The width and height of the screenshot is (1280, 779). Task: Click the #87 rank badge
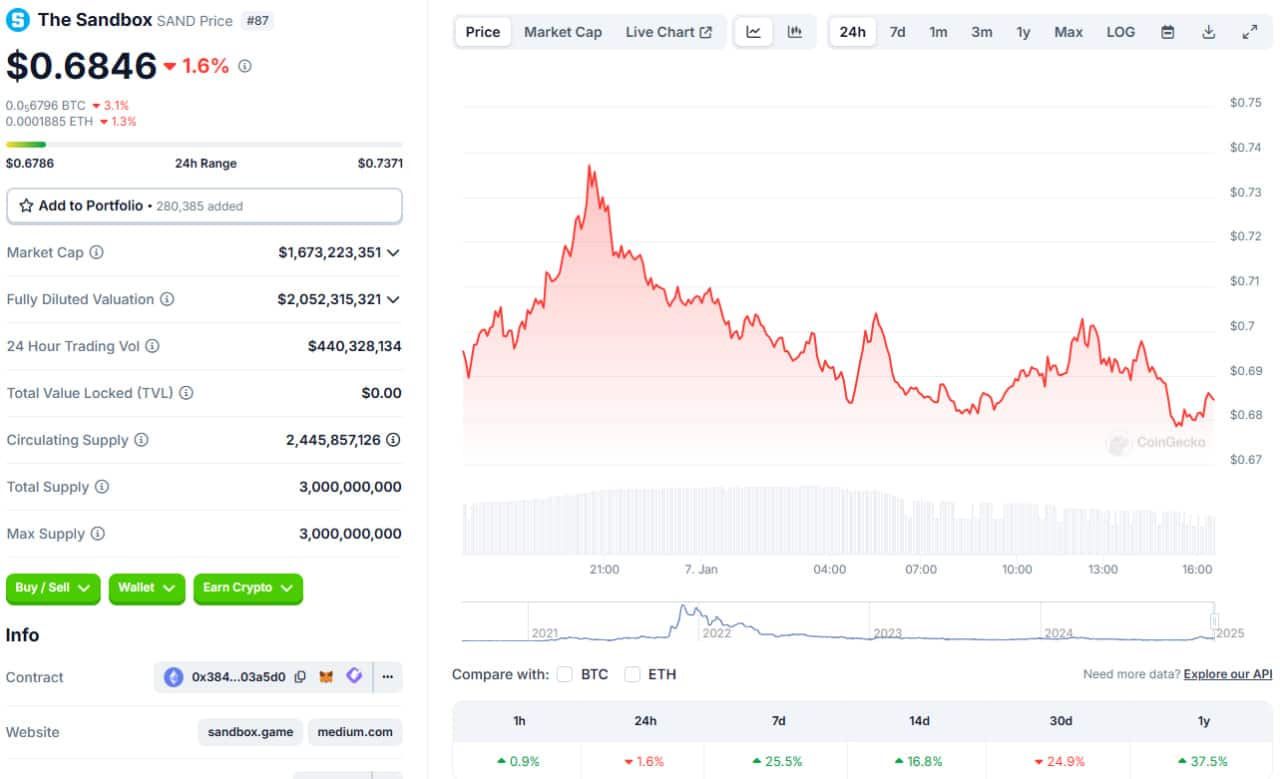coord(257,20)
